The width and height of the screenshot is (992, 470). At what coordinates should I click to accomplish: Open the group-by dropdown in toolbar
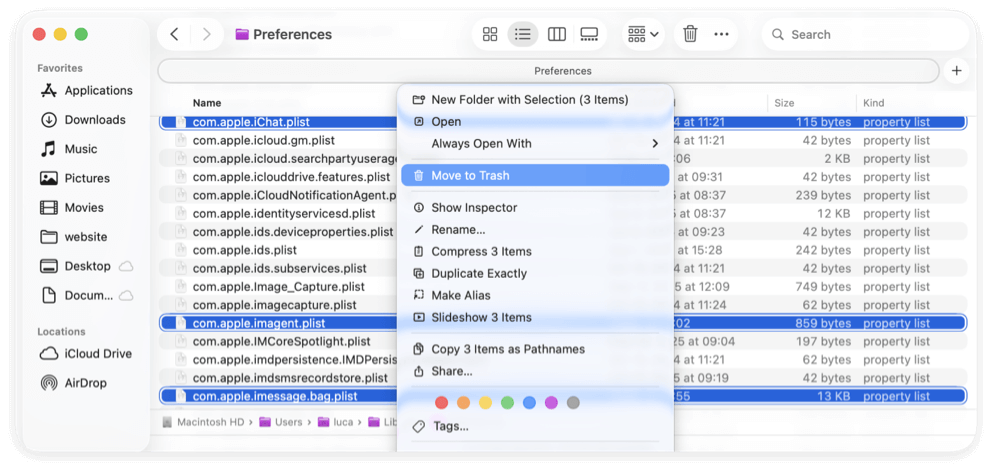643,34
